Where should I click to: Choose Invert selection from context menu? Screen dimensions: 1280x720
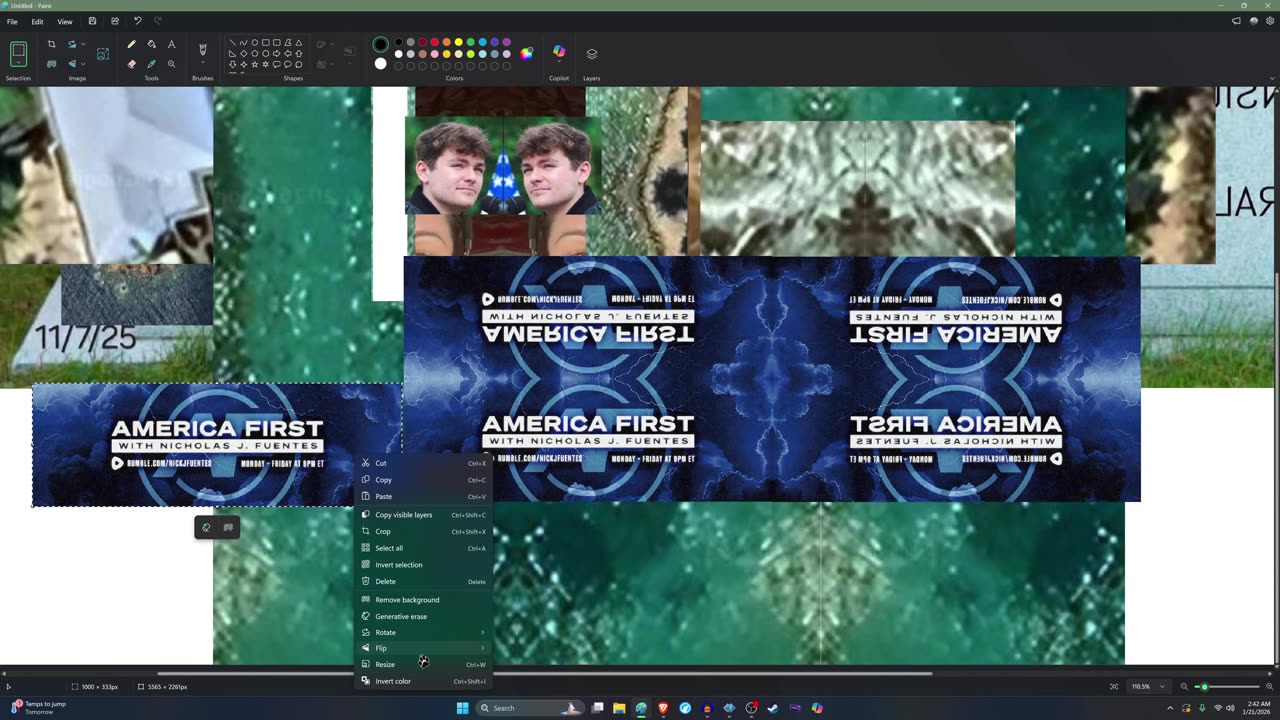(x=424, y=565)
